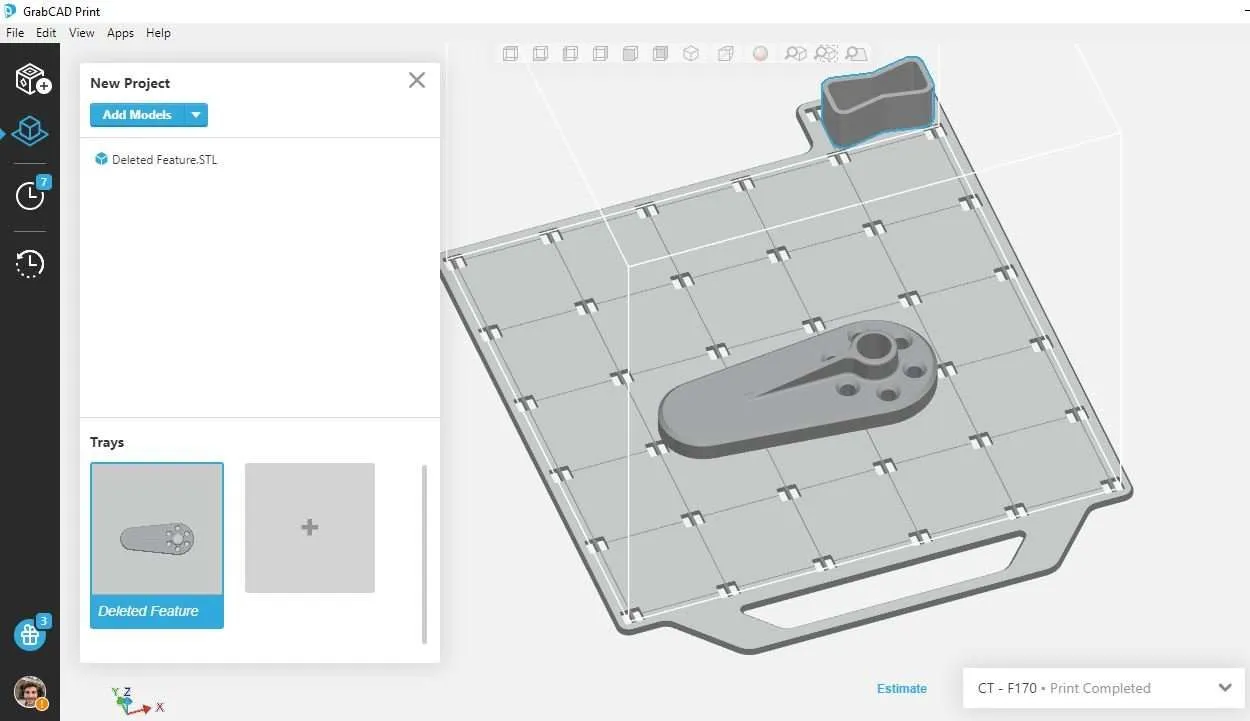Click the Estimate link
The height and width of the screenshot is (721, 1250).
(902, 688)
